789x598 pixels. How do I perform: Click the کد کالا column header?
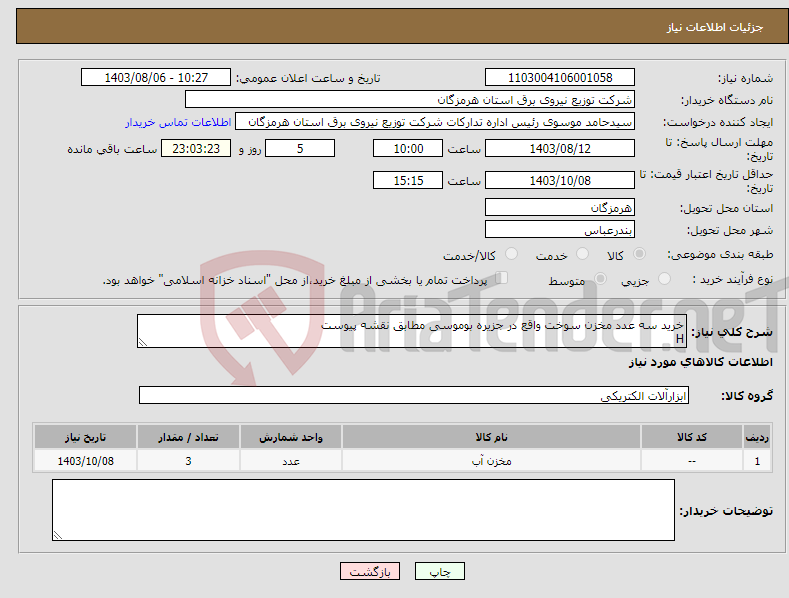click(x=692, y=437)
